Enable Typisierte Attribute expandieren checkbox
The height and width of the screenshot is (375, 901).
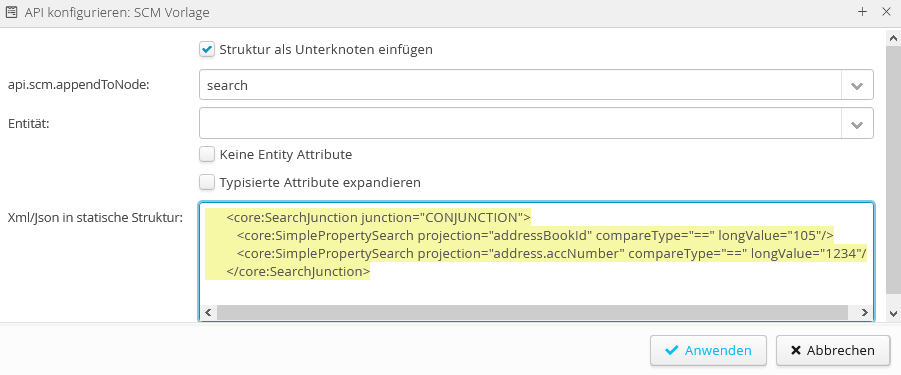pyautogui.click(x=207, y=183)
